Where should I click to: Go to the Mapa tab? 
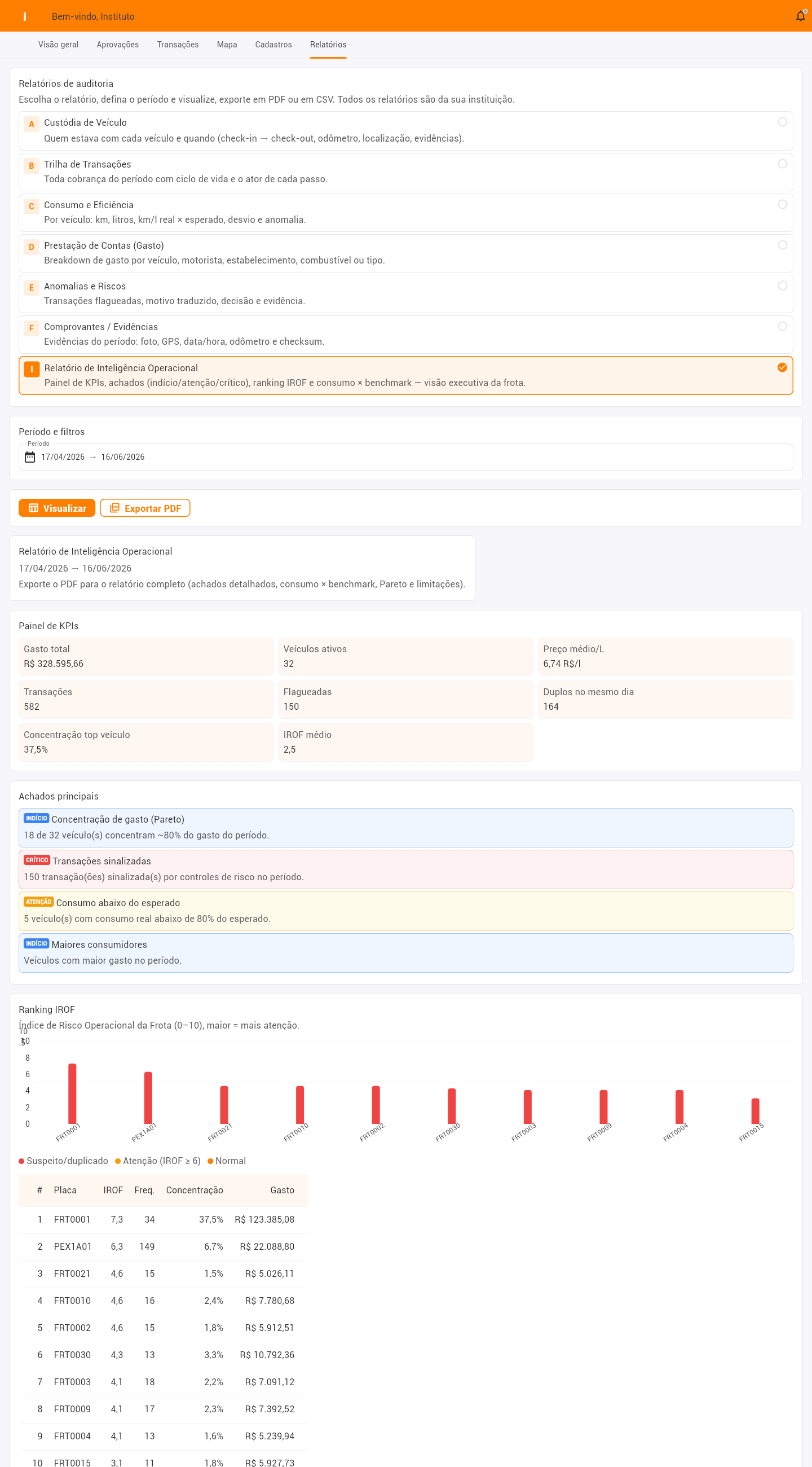point(227,45)
